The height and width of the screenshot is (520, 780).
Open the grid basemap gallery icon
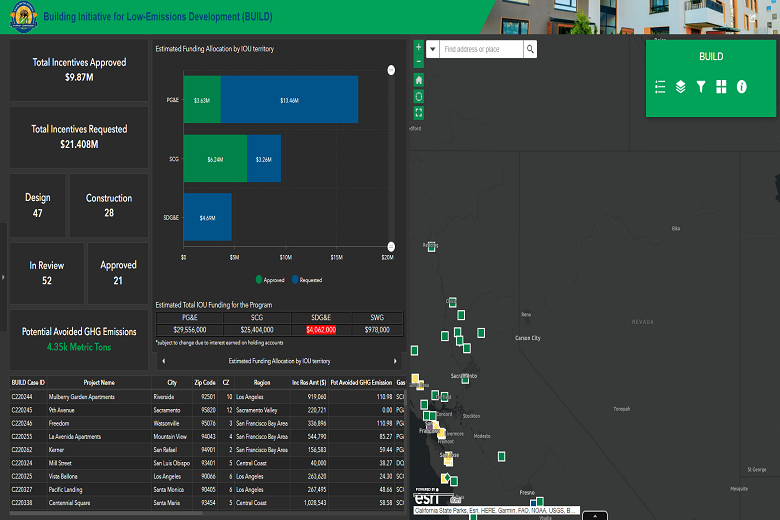tap(721, 87)
